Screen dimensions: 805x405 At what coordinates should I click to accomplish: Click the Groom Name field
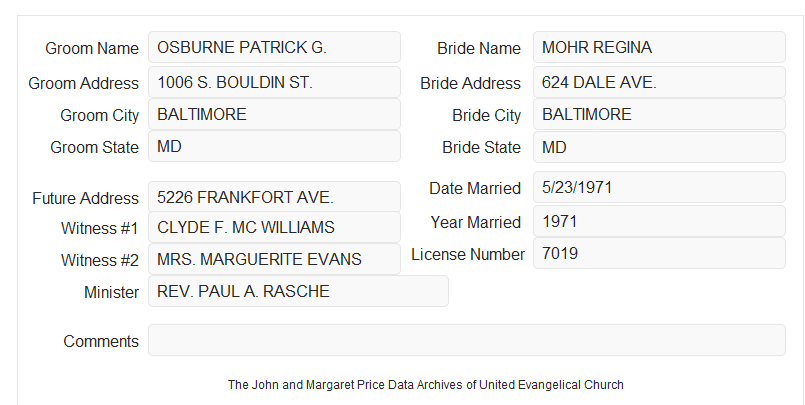(x=274, y=47)
